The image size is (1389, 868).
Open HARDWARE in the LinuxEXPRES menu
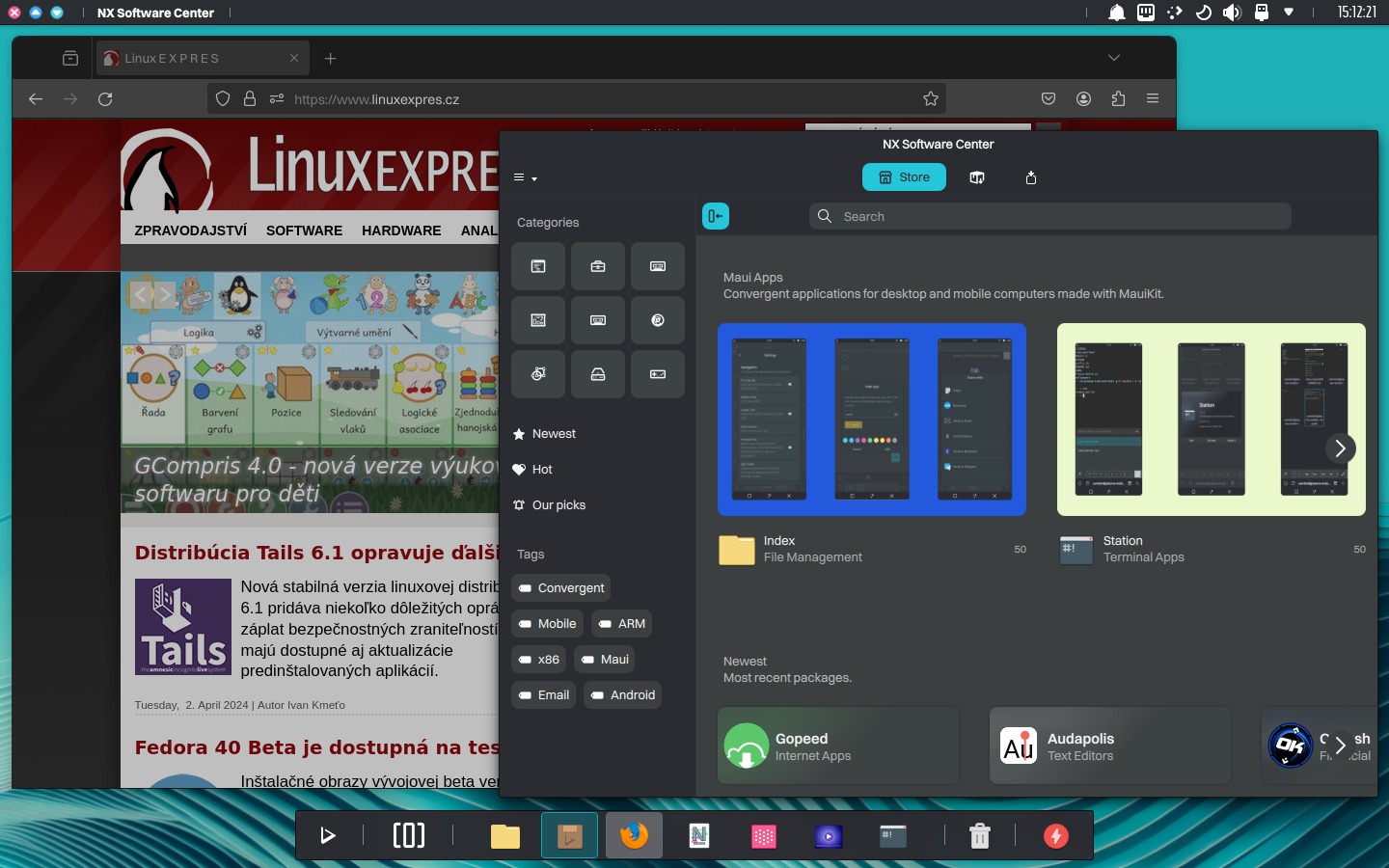tap(401, 231)
